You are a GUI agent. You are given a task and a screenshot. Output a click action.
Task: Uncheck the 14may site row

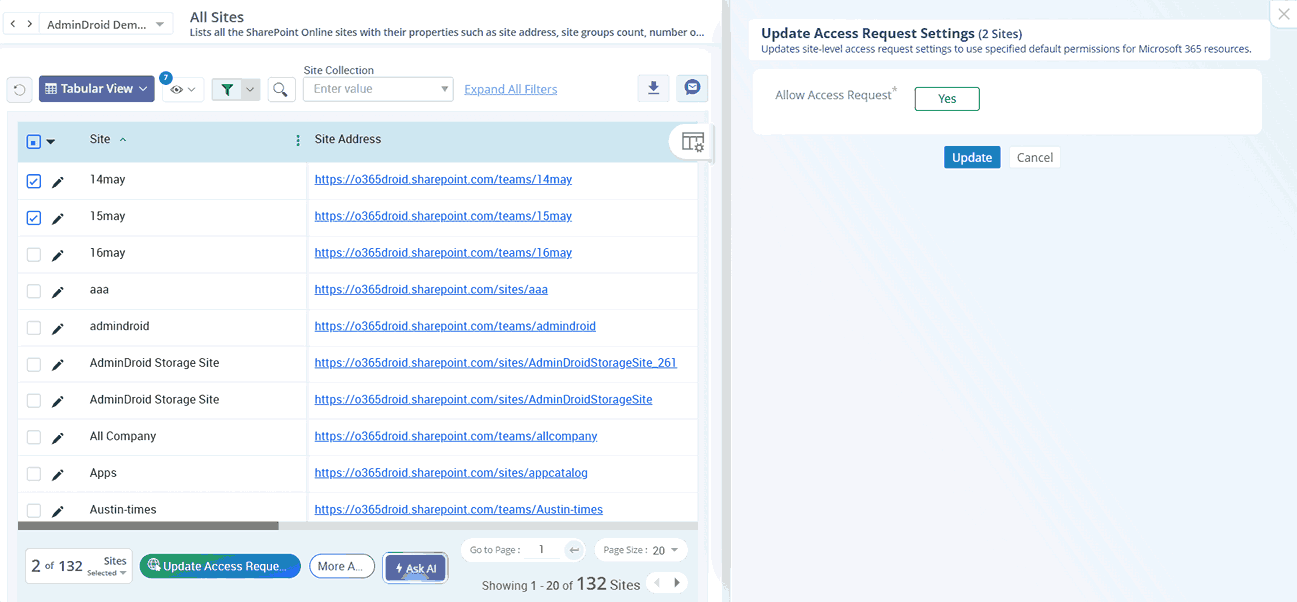pyautogui.click(x=33, y=180)
